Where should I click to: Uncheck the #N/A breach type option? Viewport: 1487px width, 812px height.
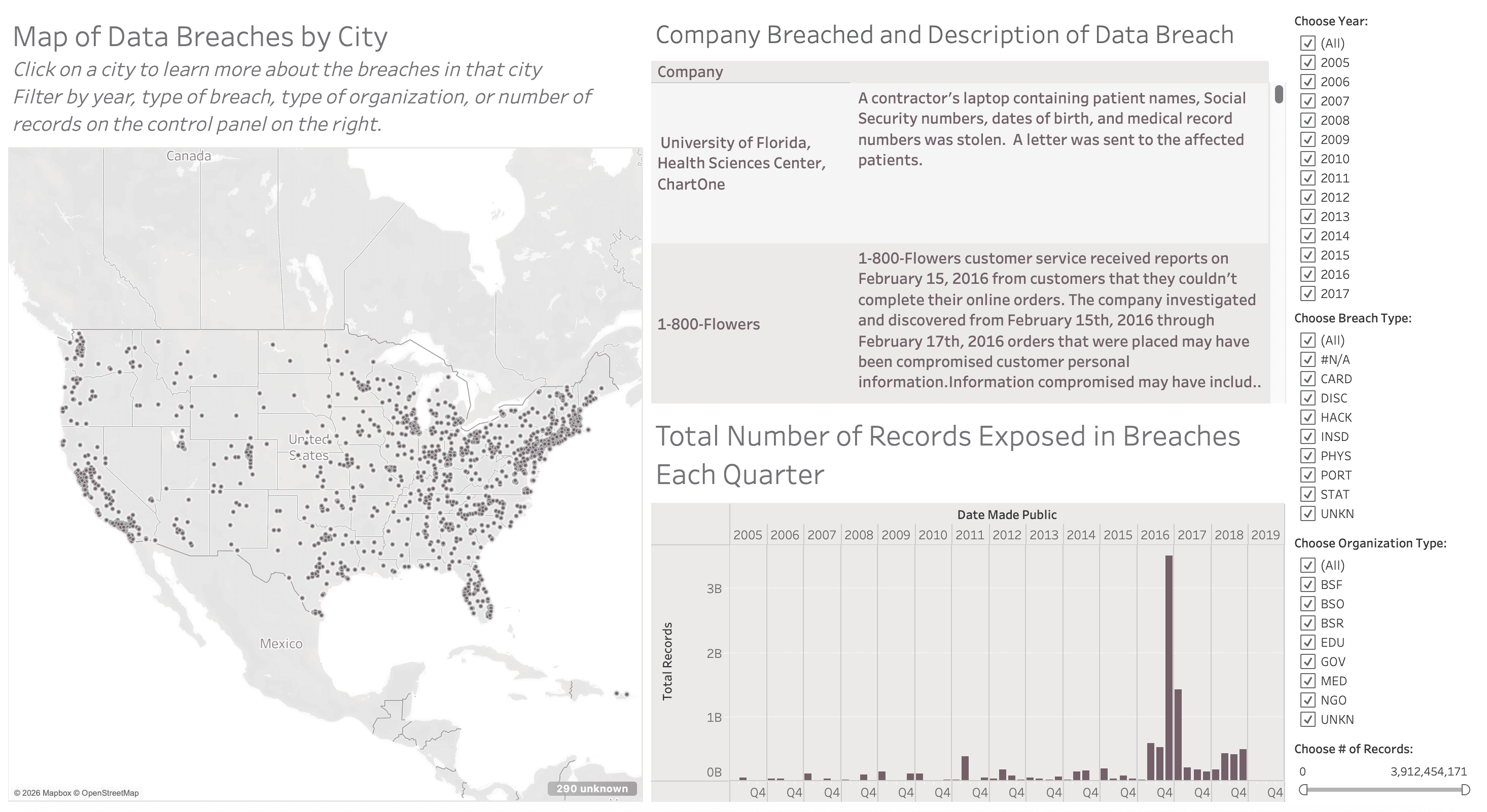(x=1308, y=359)
